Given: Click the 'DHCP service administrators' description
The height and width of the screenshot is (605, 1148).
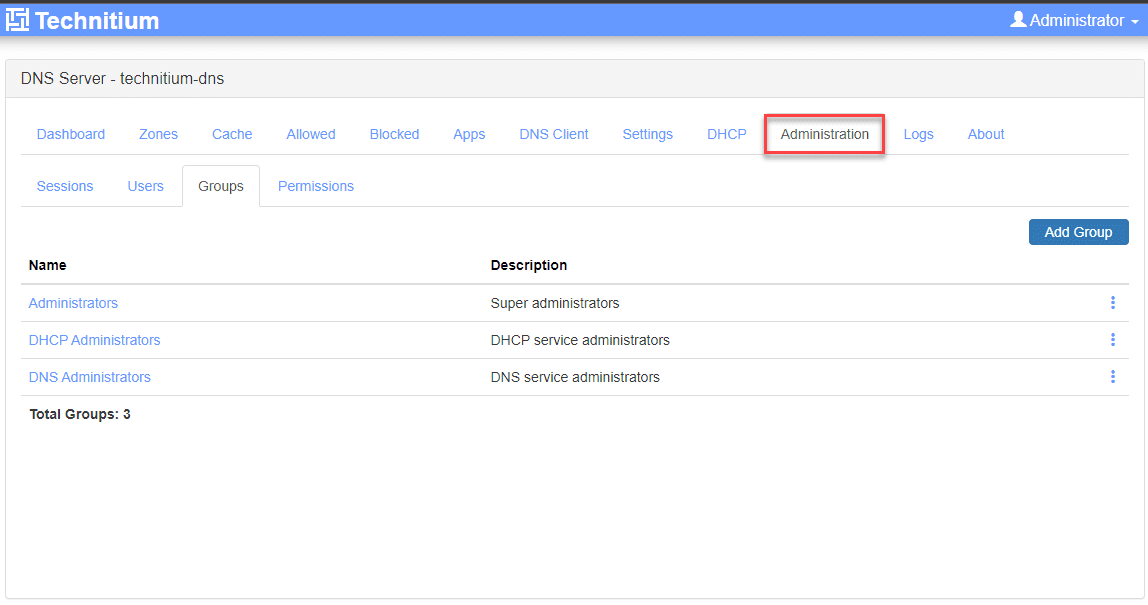Looking at the screenshot, I should tap(580, 340).
